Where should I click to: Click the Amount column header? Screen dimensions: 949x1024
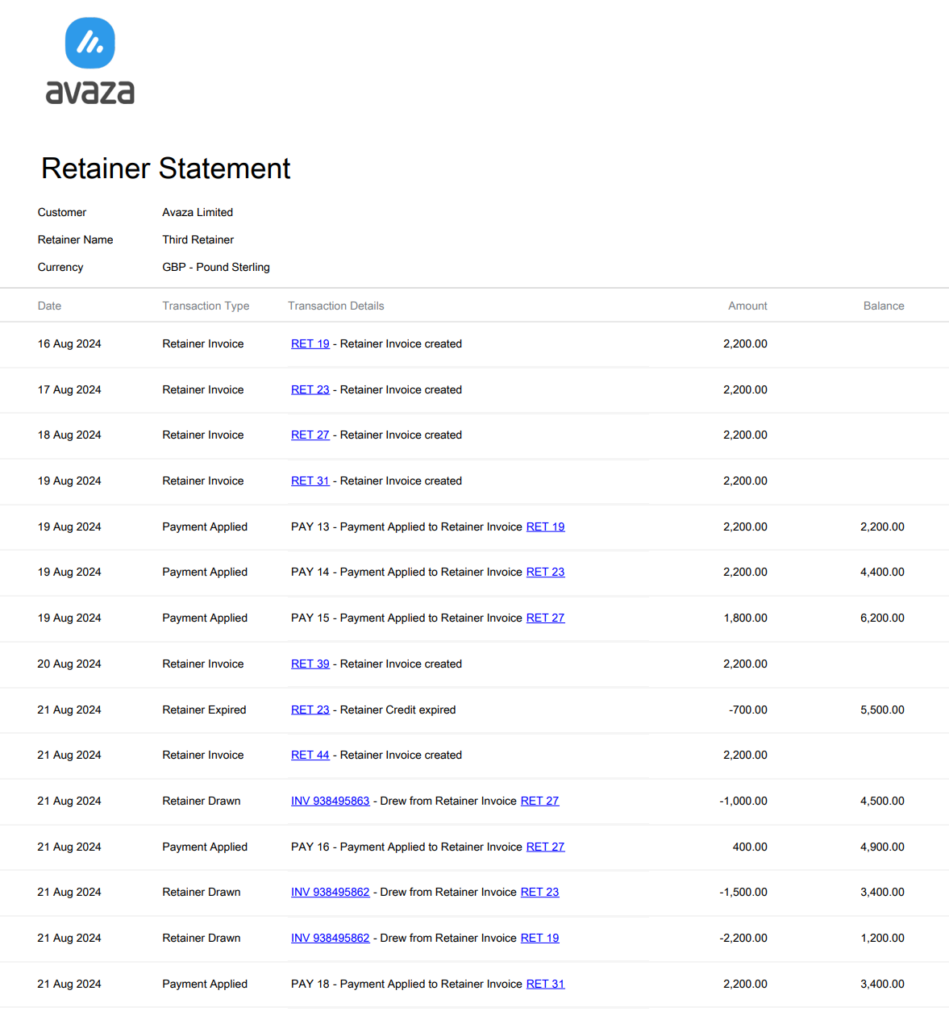(x=748, y=306)
